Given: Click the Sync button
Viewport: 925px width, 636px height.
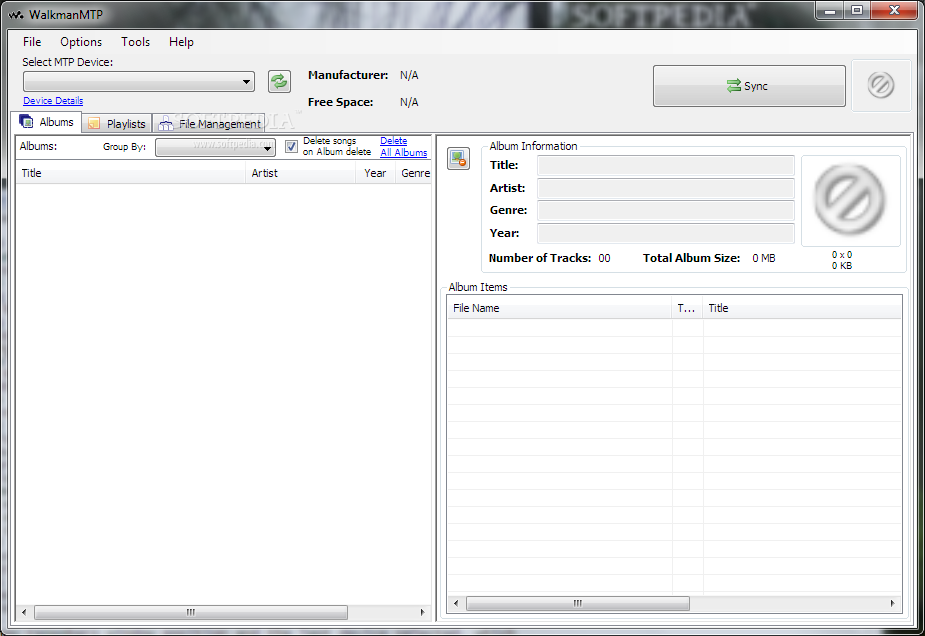Looking at the screenshot, I should pyautogui.click(x=749, y=86).
